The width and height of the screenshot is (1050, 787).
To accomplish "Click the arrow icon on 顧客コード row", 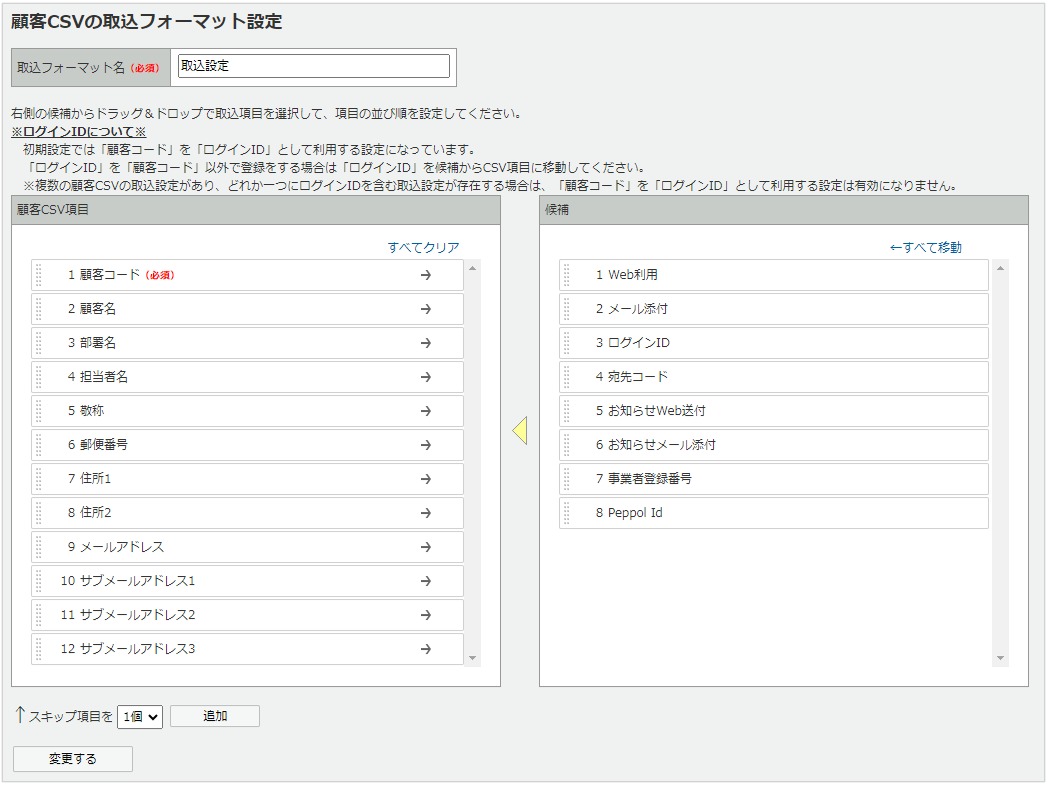I will tap(428, 274).
